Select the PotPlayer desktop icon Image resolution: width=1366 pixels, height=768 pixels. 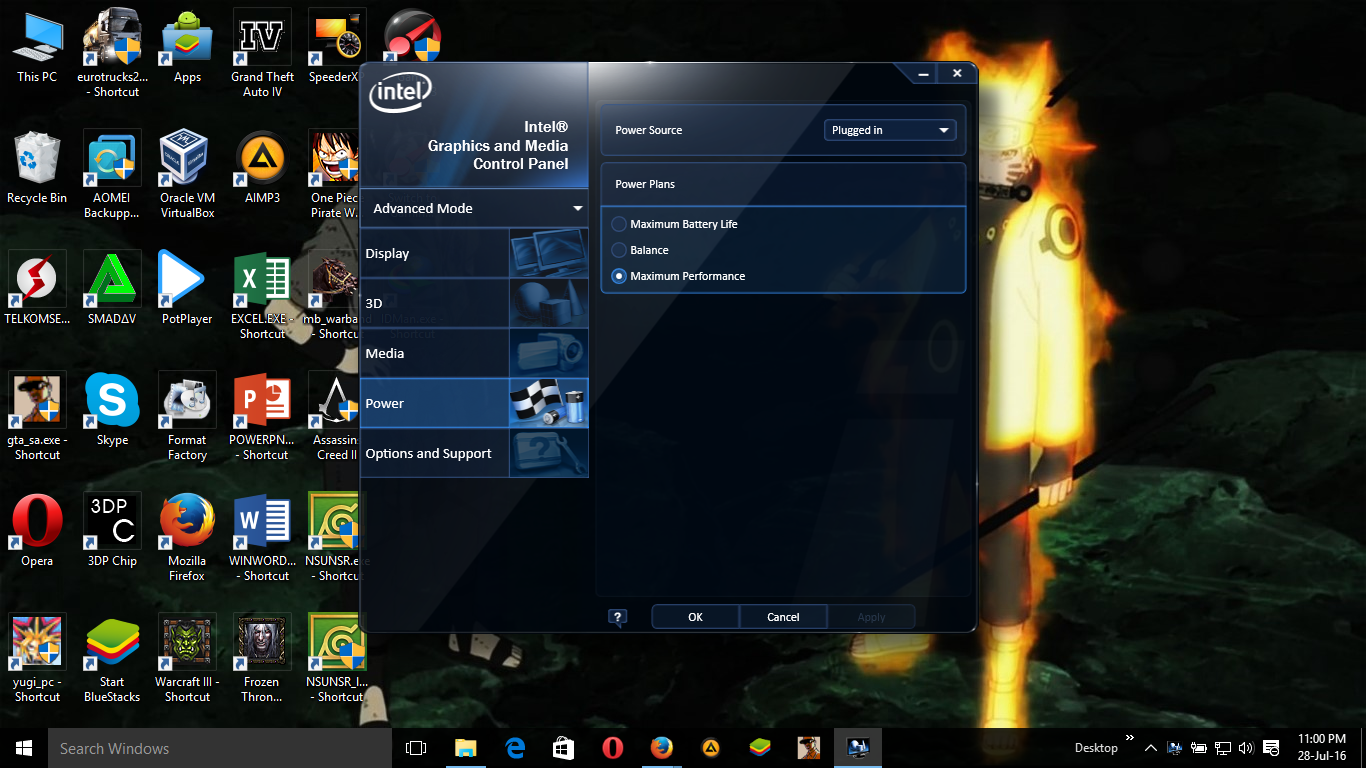click(x=187, y=290)
